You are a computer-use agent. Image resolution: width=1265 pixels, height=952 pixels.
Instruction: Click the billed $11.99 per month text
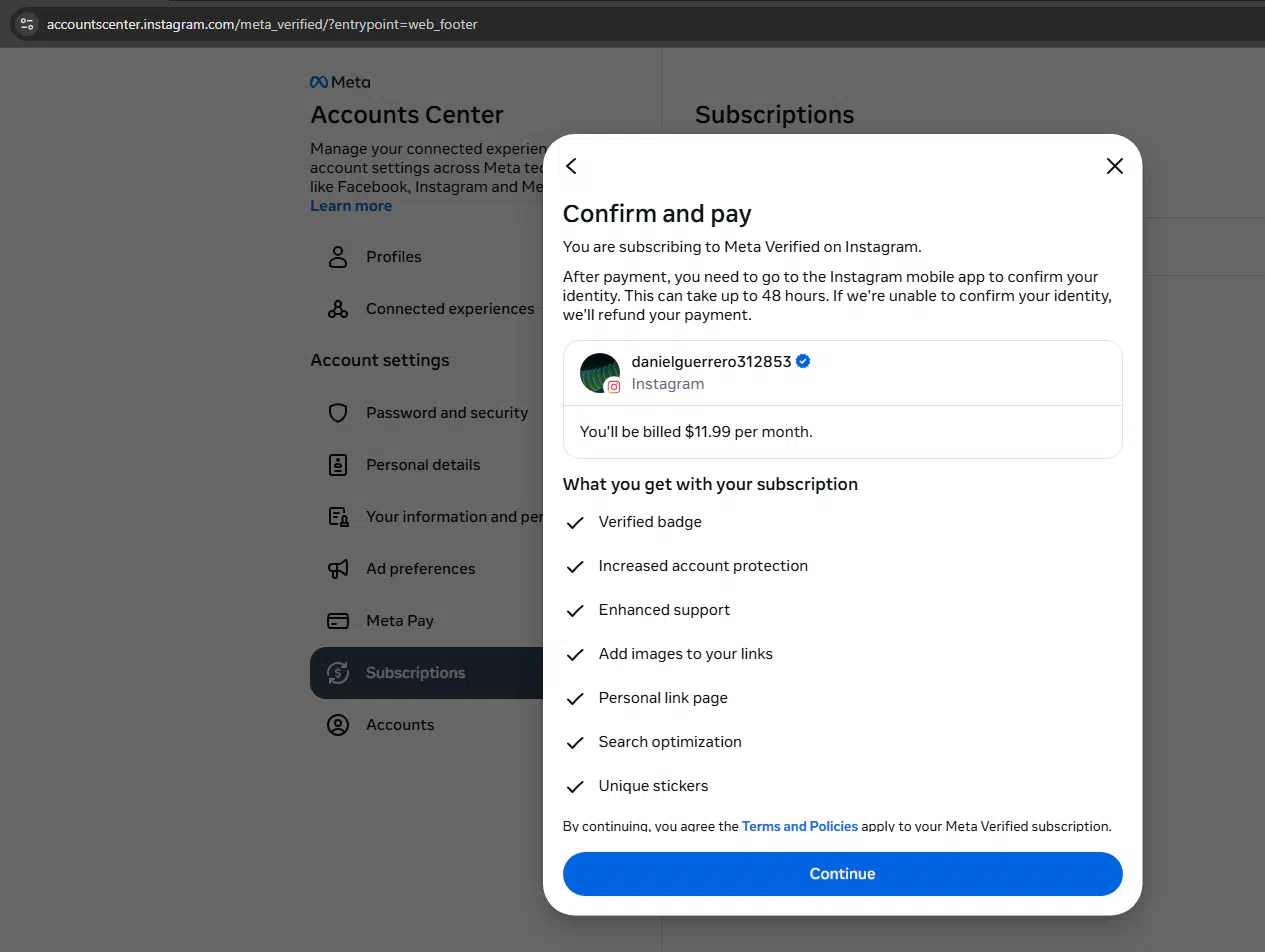coord(696,432)
